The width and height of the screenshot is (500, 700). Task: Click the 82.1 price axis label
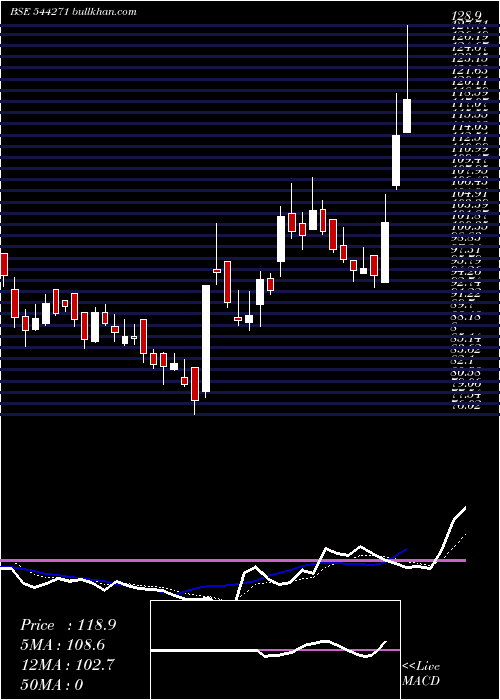coord(462,360)
